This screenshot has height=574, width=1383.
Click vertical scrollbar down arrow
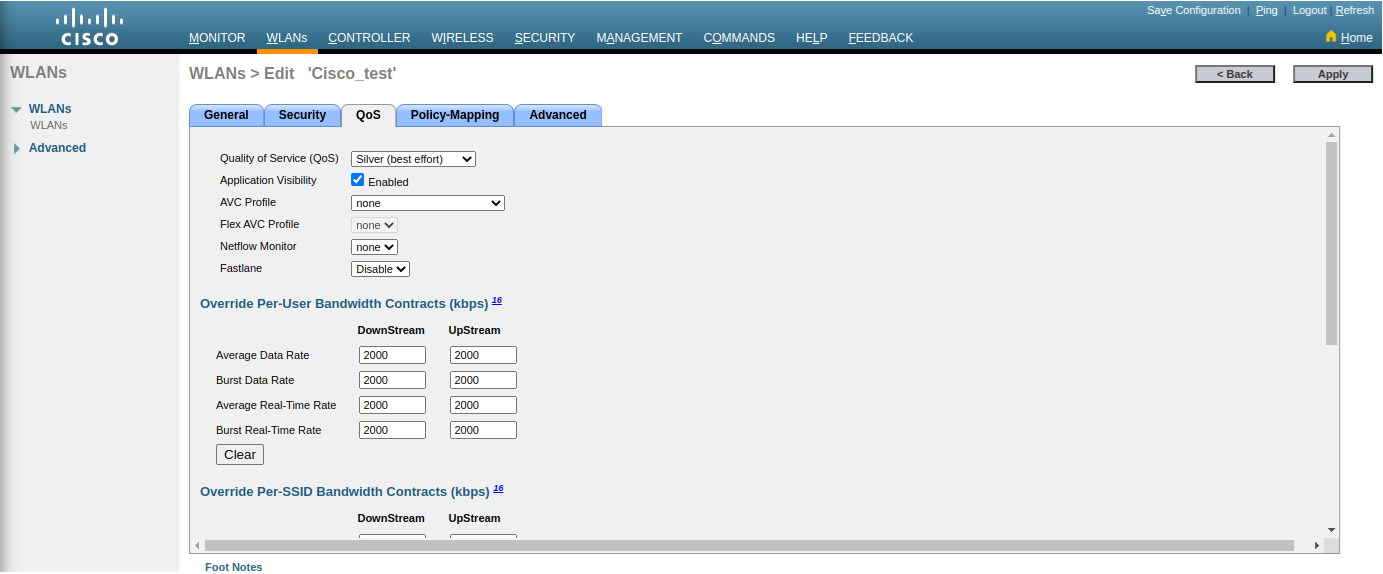tap(1331, 530)
